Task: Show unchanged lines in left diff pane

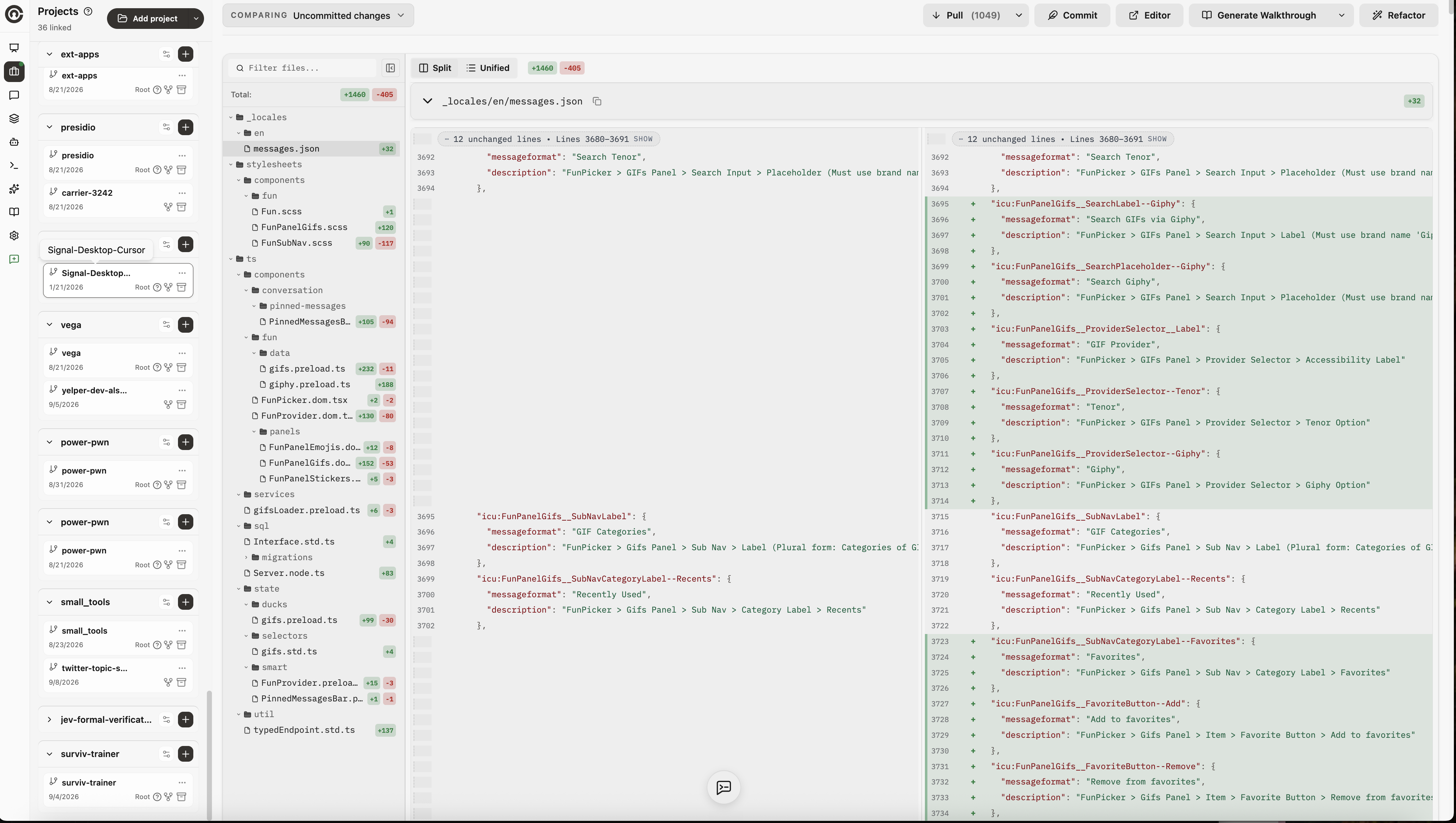Action: coord(643,139)
